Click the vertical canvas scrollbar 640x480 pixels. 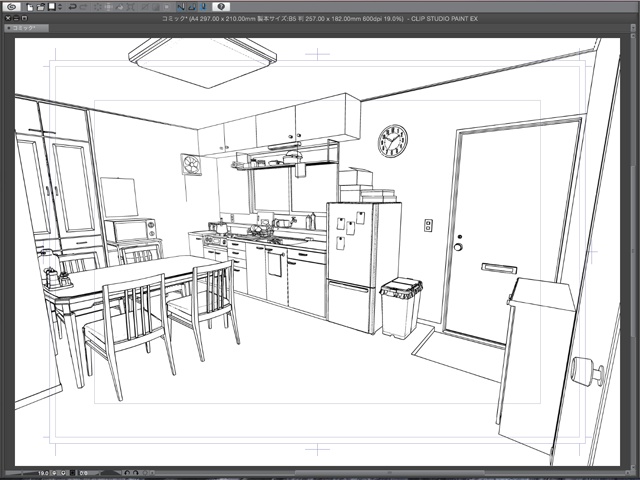tap(633, 251)
